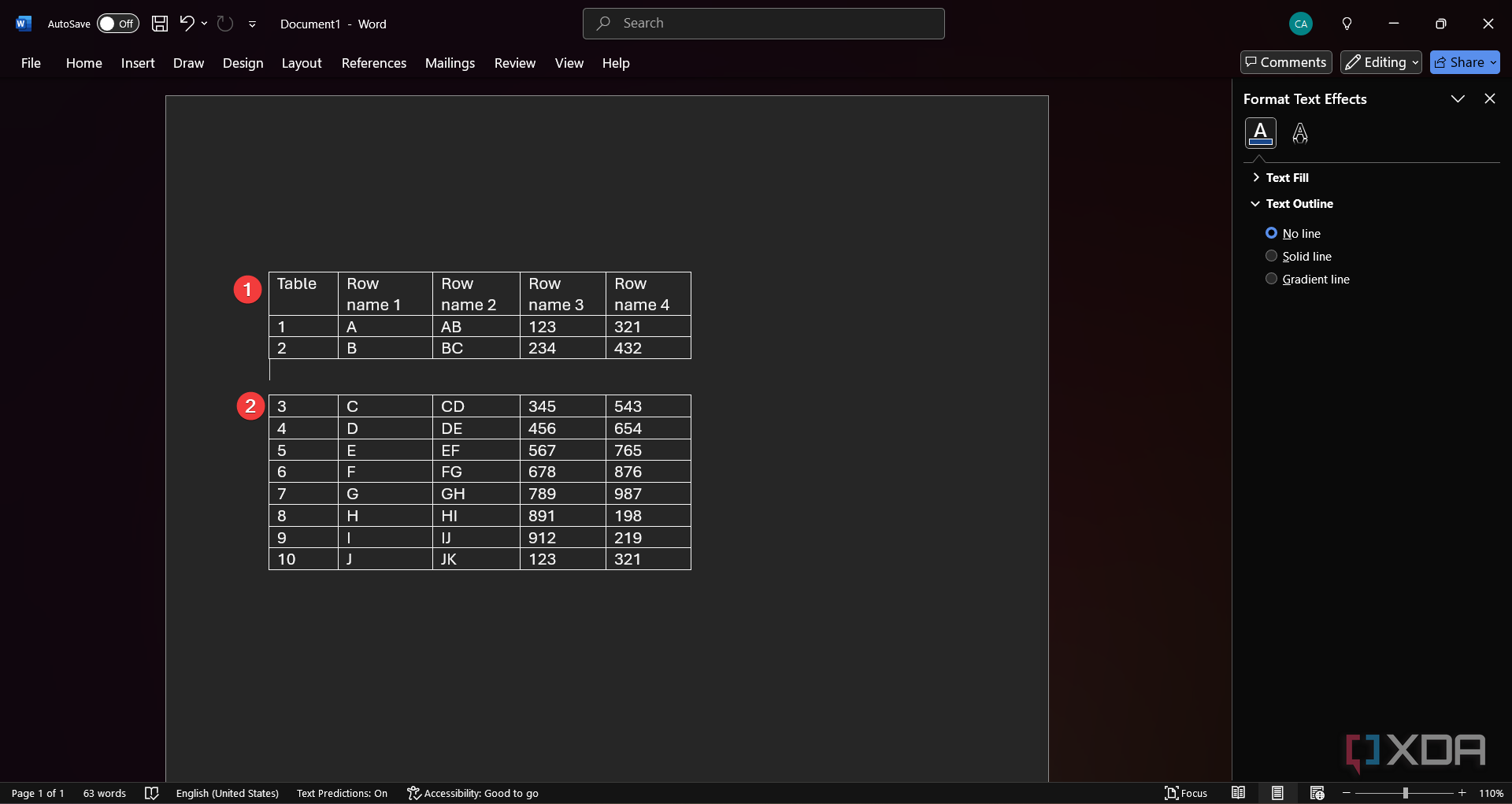
Task: Select Text Fill & Outline tab icon
Action: click(x=1260, y=133)
